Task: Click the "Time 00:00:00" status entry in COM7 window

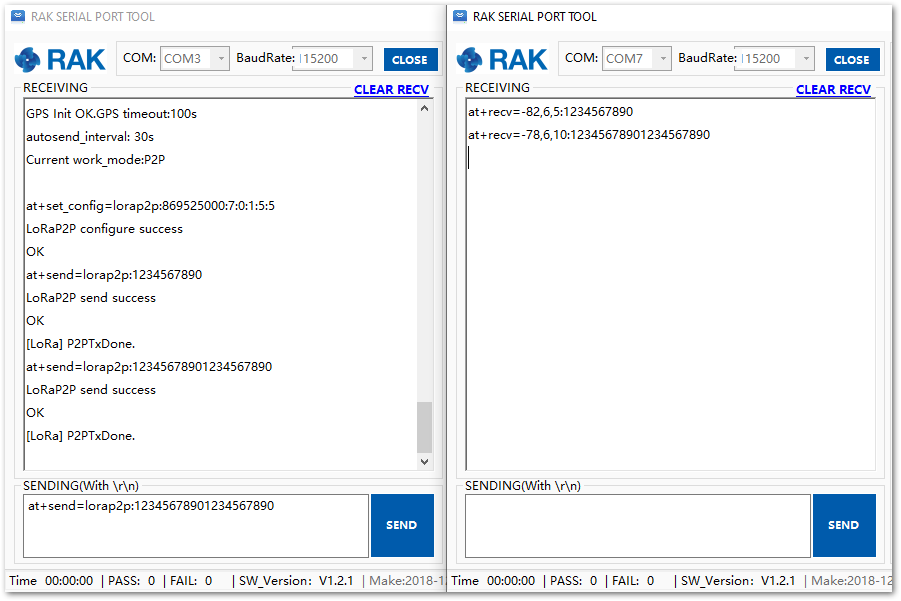Action: [x=493, y=581]
